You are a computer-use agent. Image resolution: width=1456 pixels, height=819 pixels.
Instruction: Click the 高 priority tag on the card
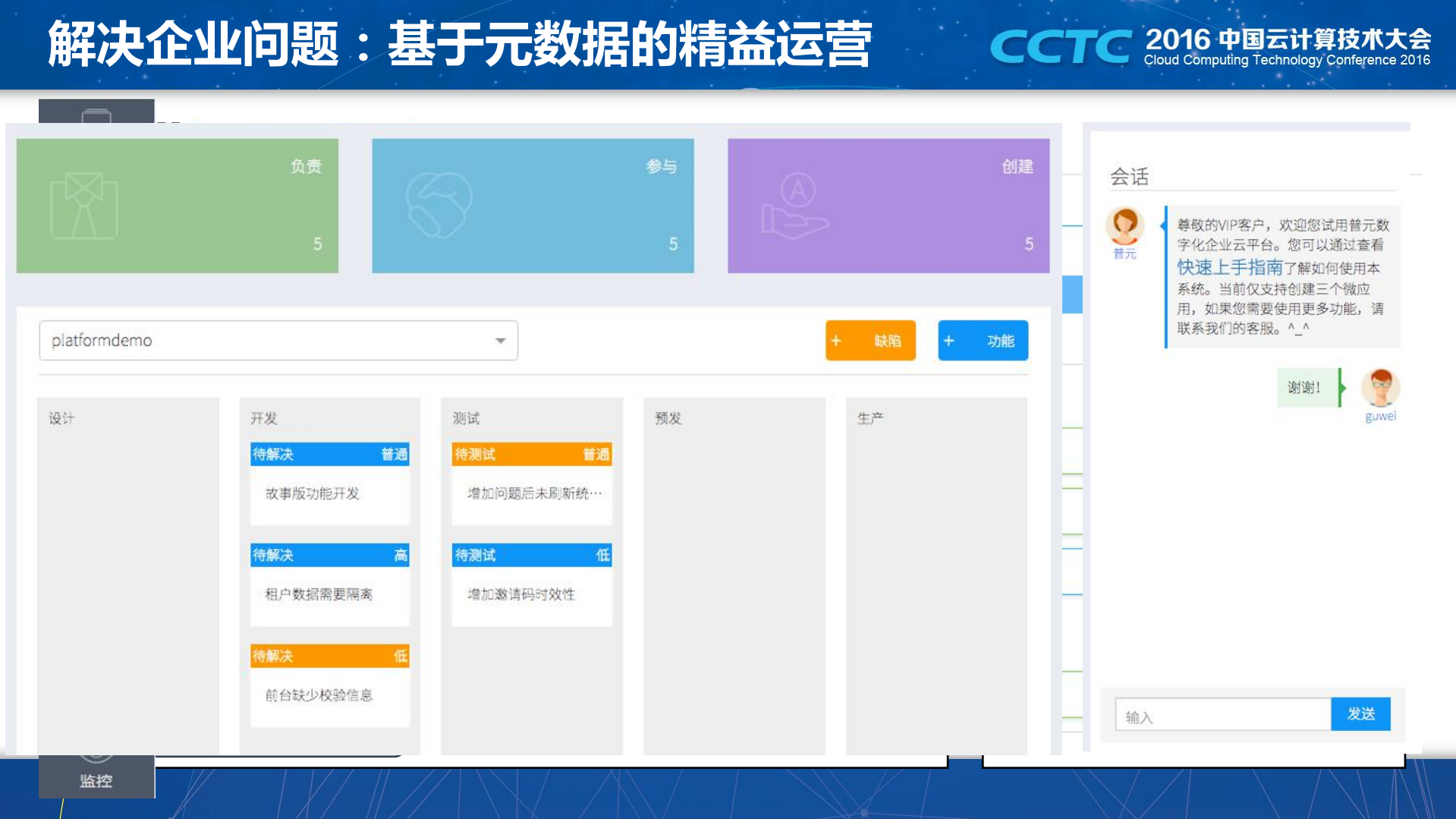click(401, 555)
